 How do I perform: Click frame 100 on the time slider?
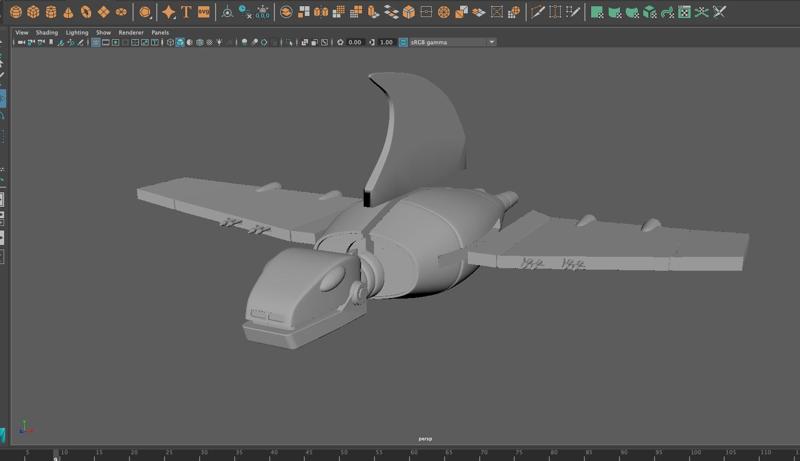(x=695, y=453)
